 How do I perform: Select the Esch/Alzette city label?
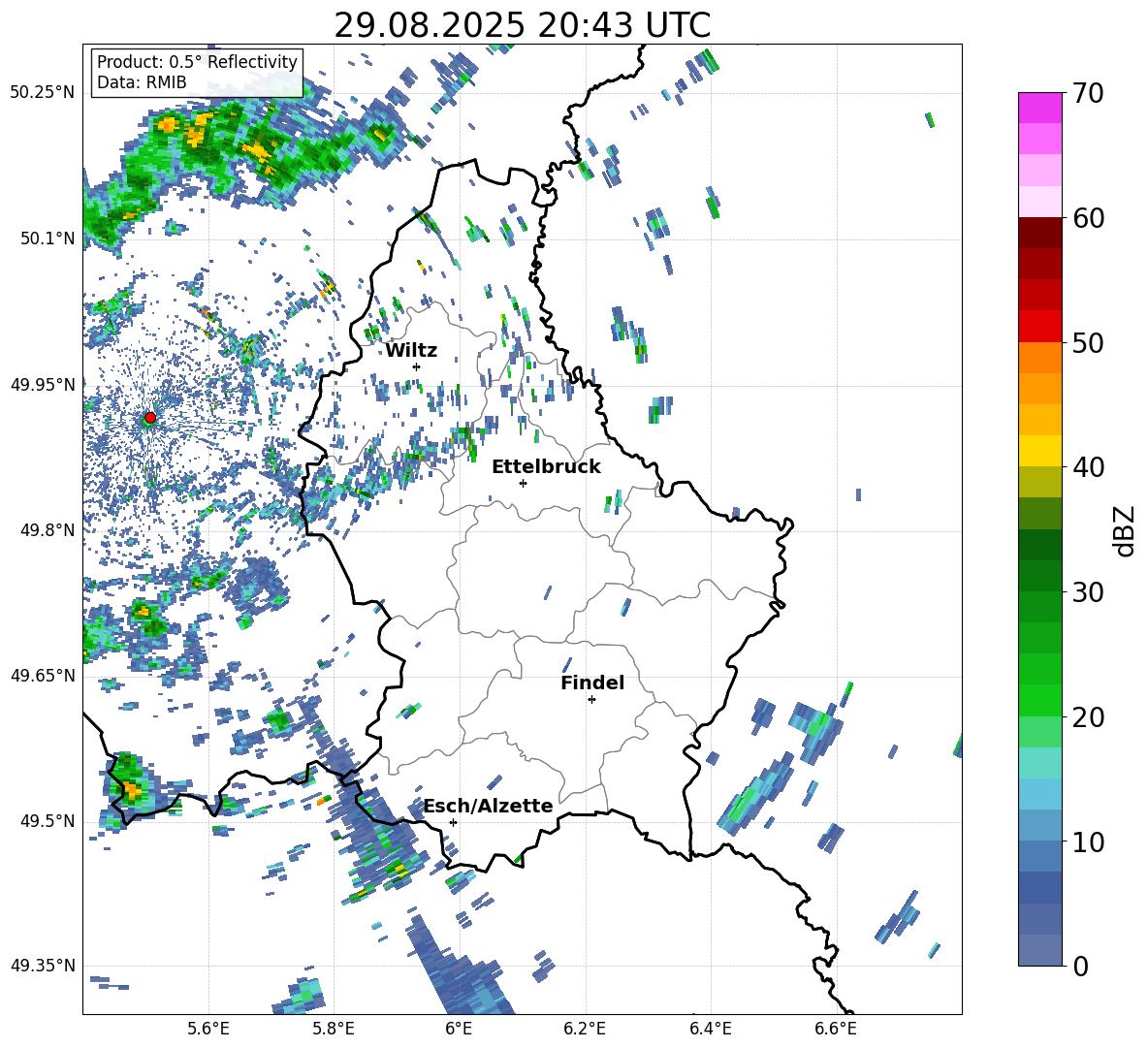489,806
